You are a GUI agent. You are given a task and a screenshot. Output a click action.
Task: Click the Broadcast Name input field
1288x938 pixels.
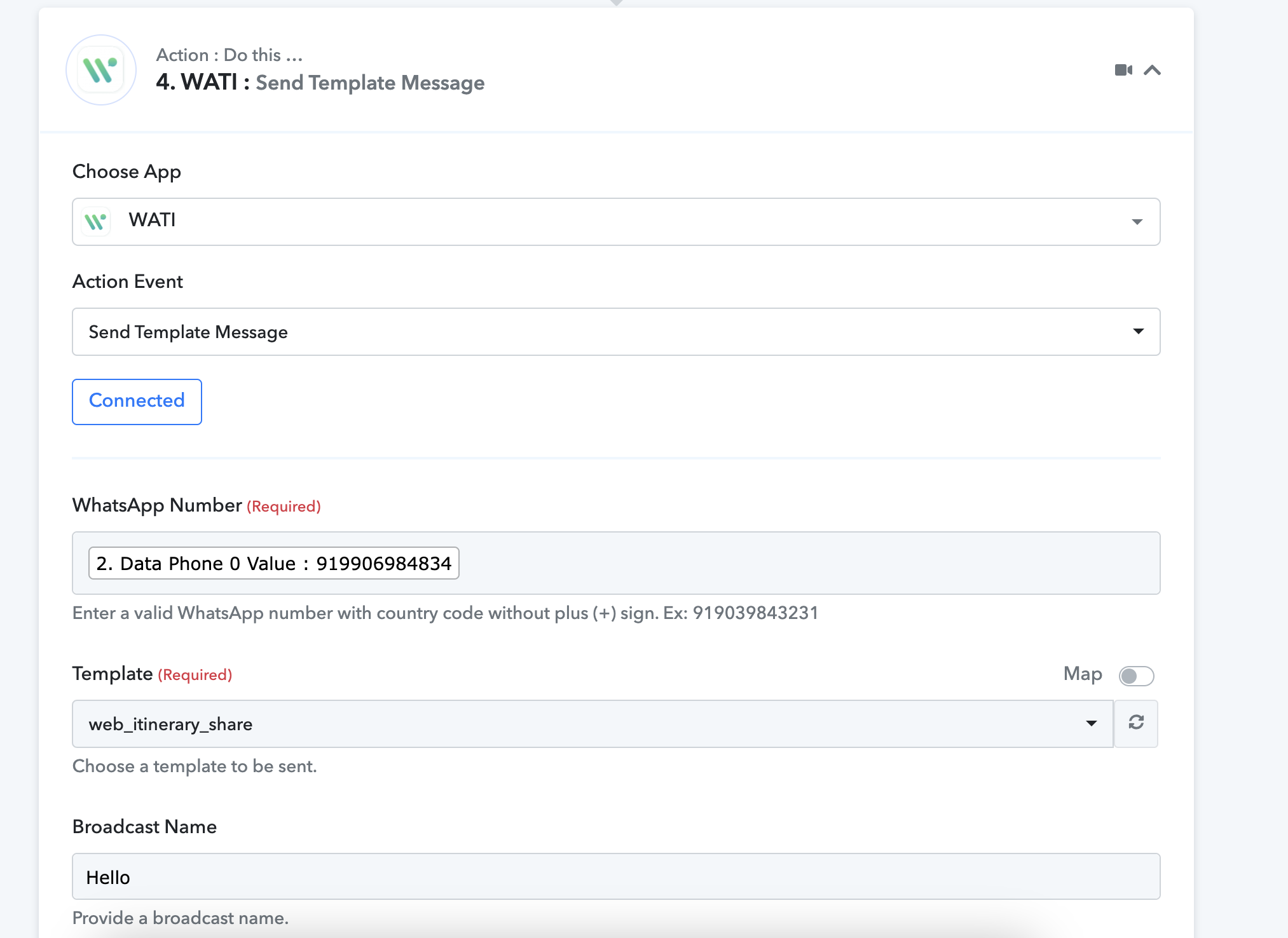coord(616,876)
